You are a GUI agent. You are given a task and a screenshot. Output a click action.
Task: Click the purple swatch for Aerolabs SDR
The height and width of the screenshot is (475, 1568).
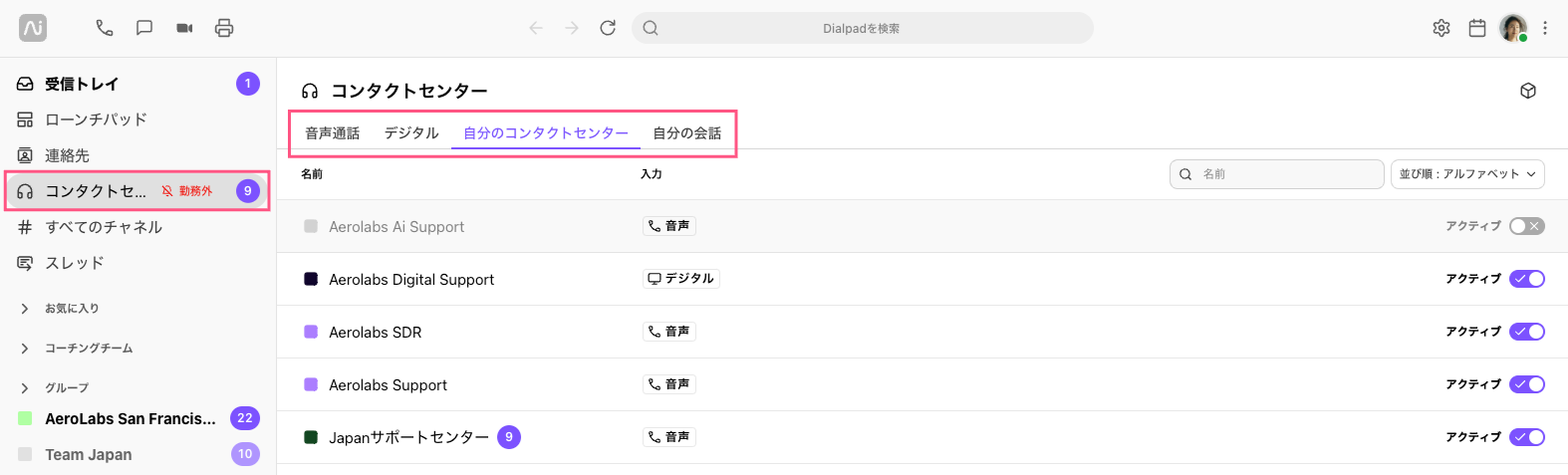click(x=311, y=332)
